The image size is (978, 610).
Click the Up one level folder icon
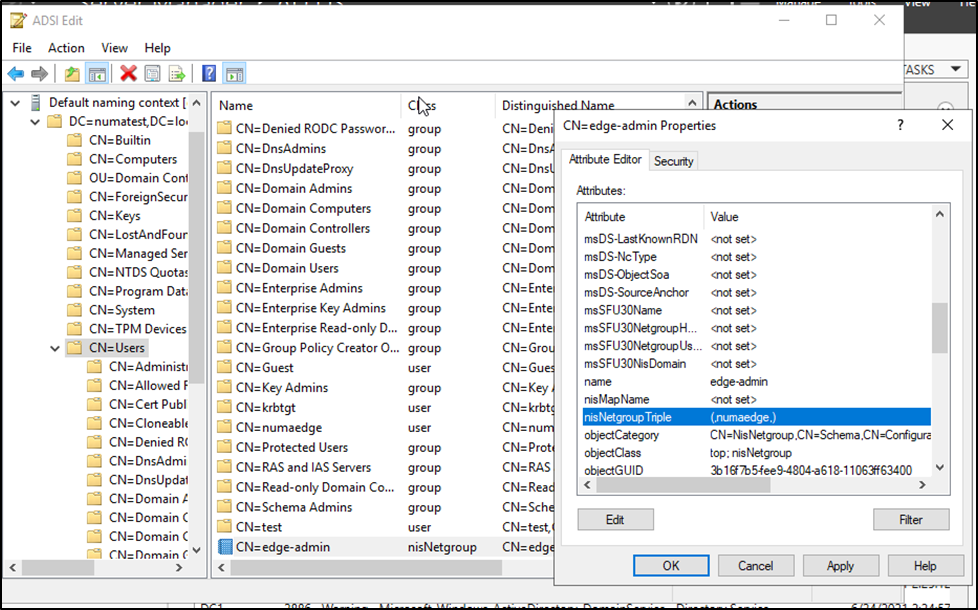click(x=71, y=74)
